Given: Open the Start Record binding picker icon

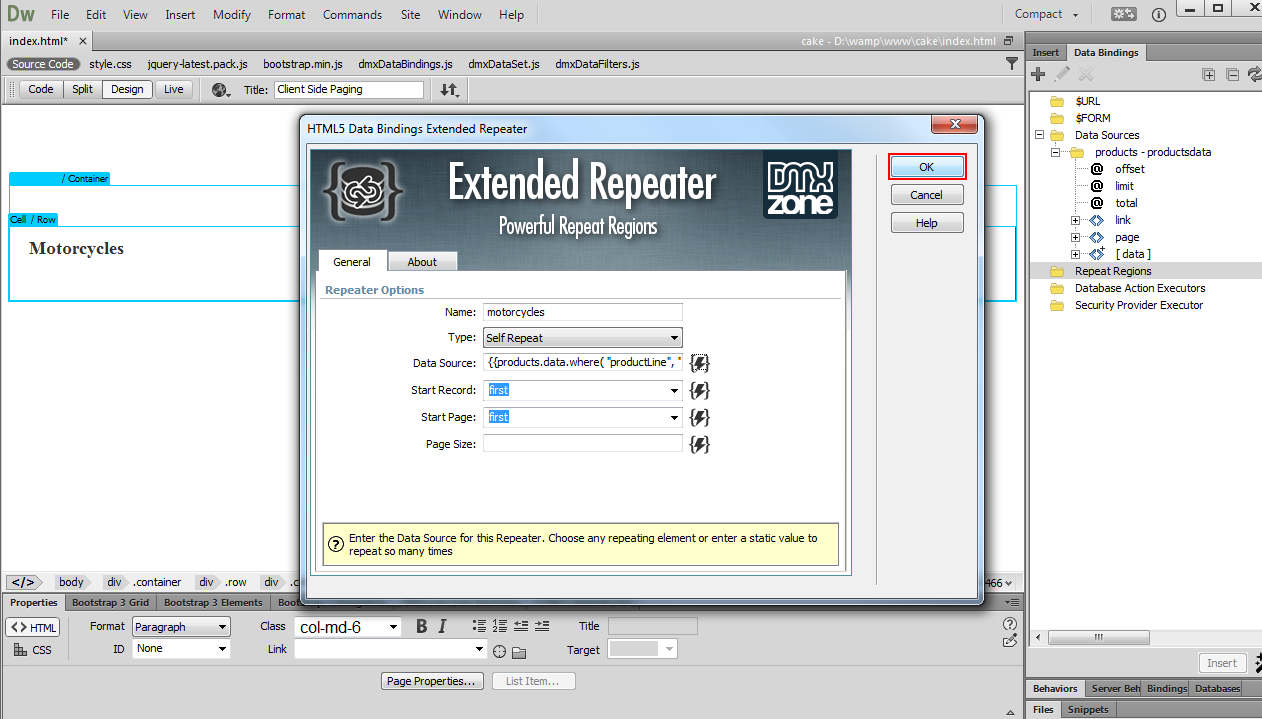Looking at the screenshot, I should [700, 390].
